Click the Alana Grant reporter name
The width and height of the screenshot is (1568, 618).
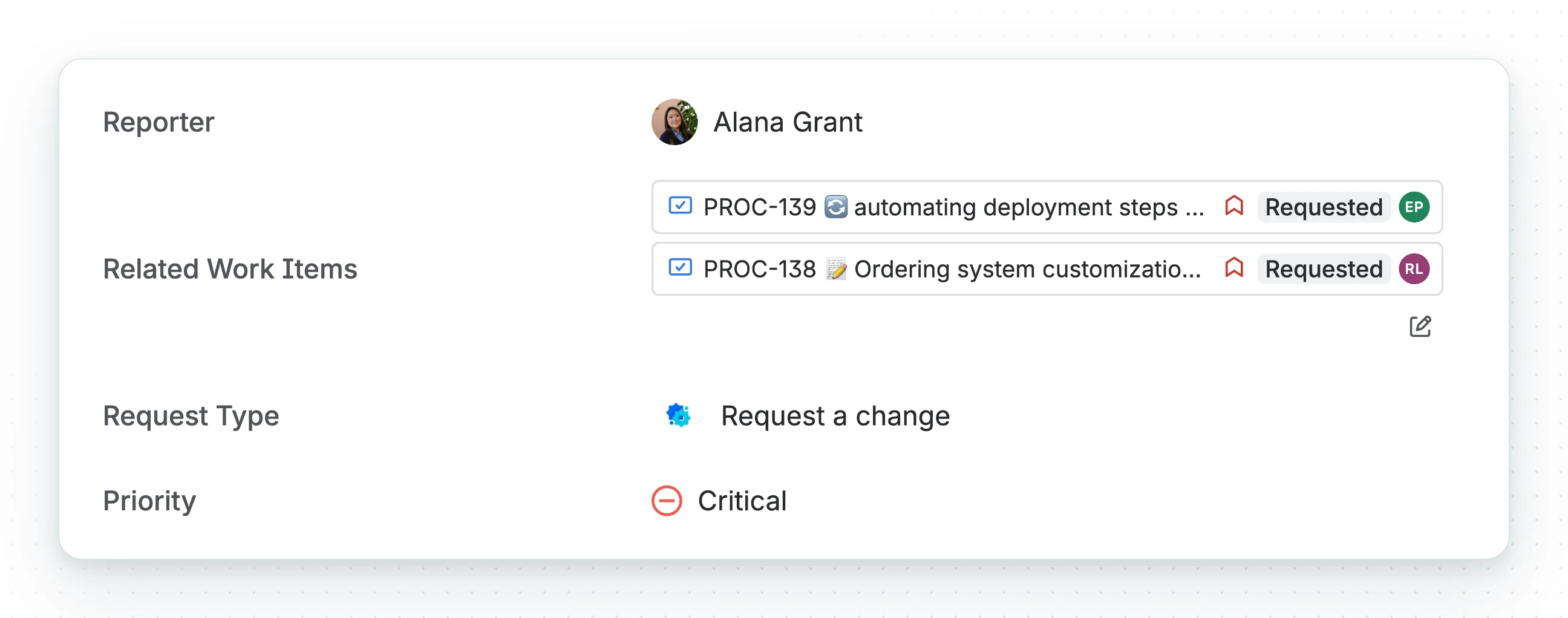point(788,122)
